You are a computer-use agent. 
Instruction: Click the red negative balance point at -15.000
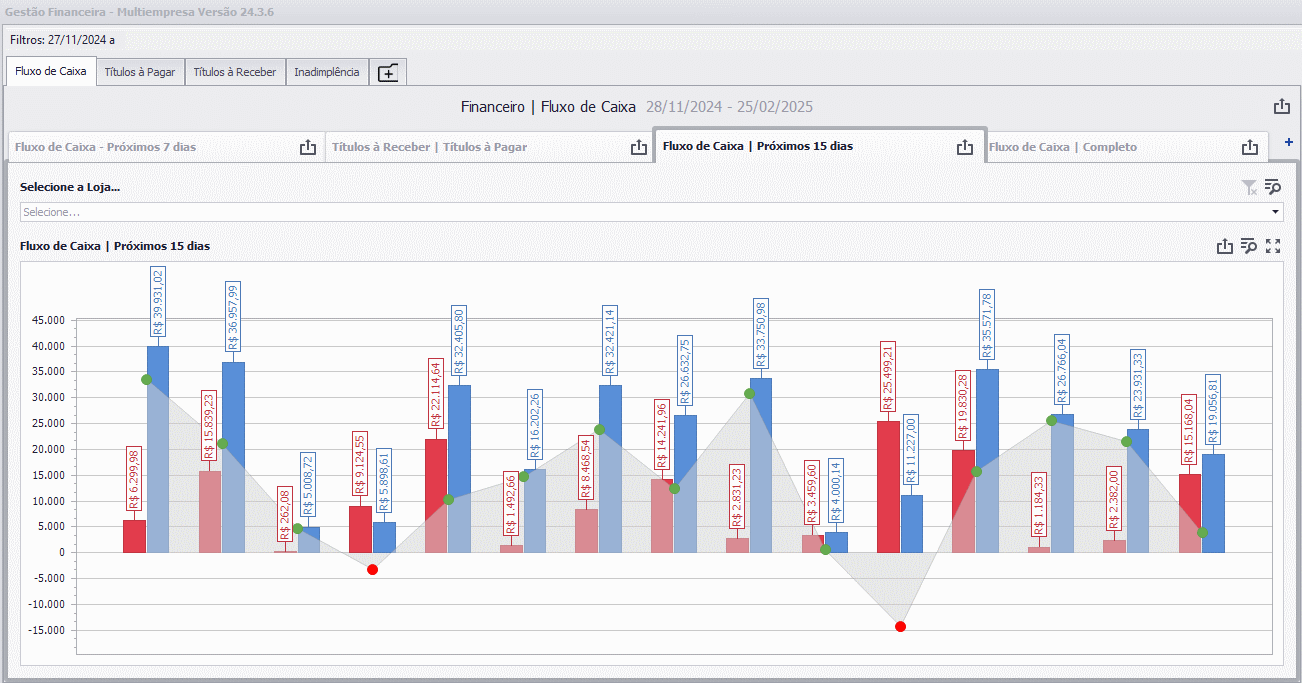(x=900, y=626)
